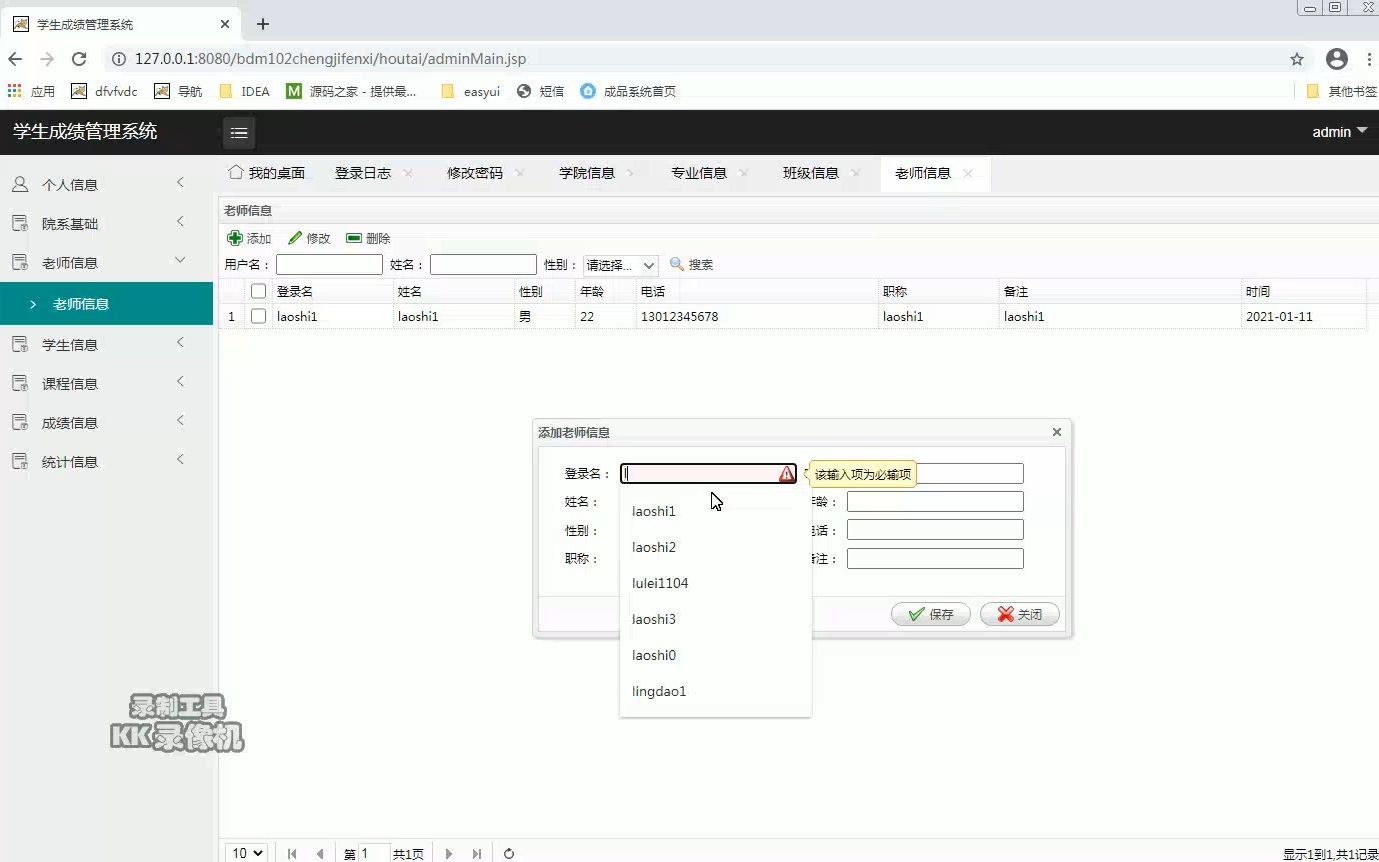Click the 姓名 search input field
Screen dimensions: 1379x862
(x=483, y=265)
